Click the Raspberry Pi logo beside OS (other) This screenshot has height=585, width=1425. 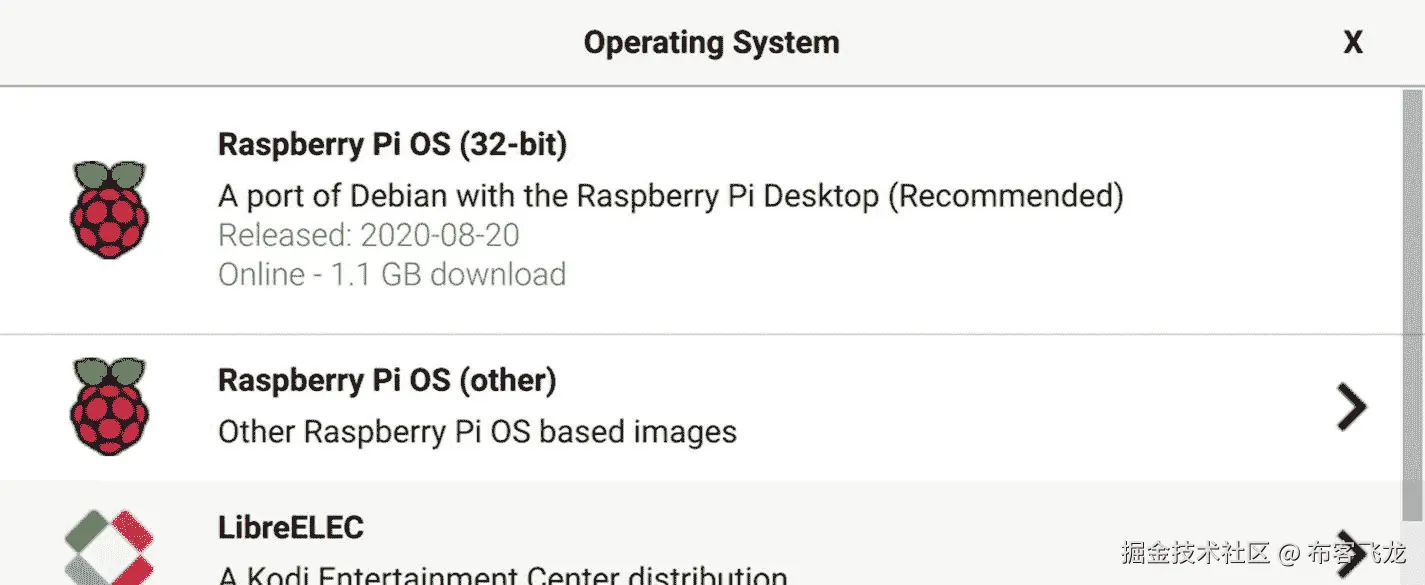[109, 406]
